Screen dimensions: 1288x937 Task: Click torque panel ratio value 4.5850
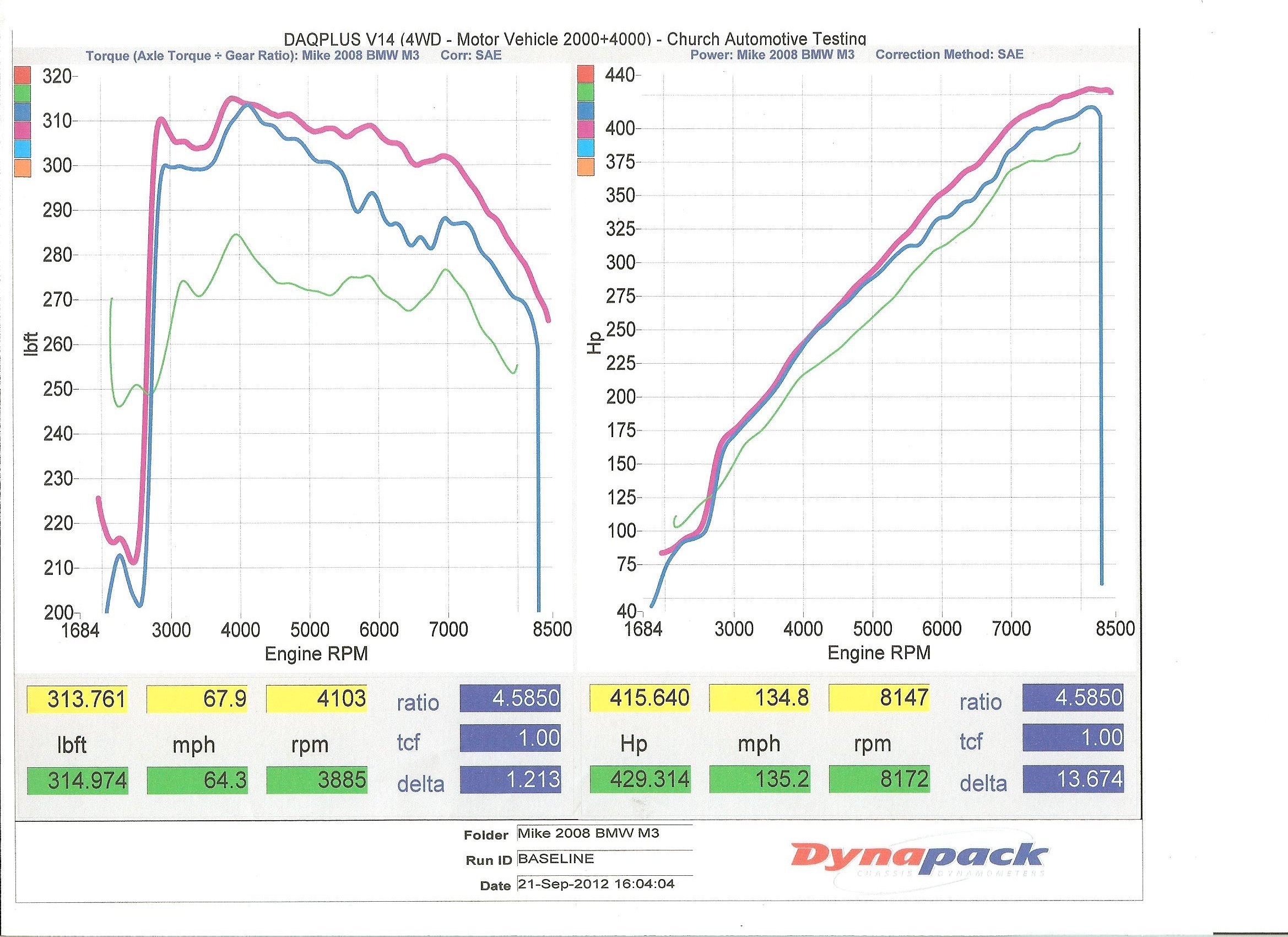510,698
